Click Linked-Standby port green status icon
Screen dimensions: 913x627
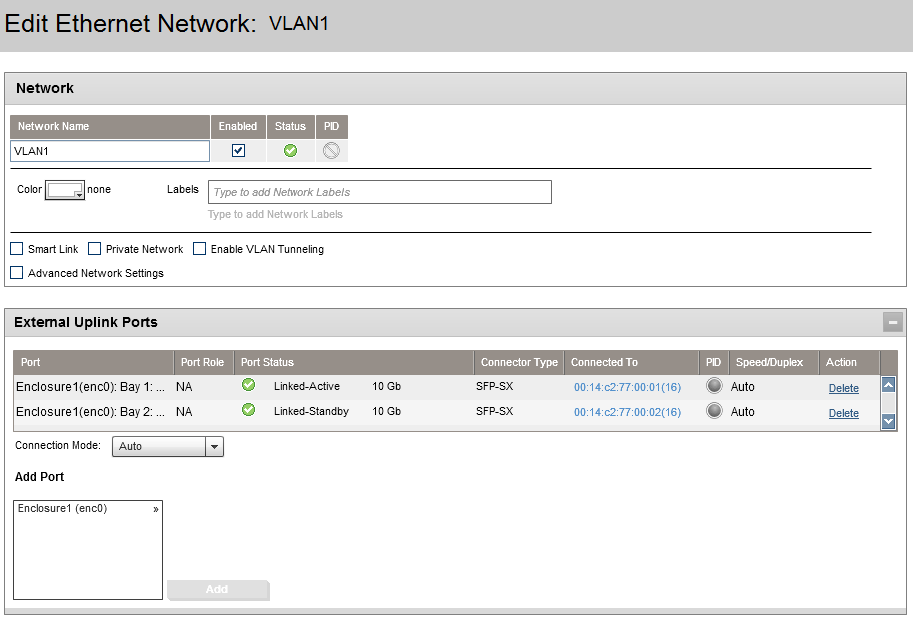click(249, 410)
